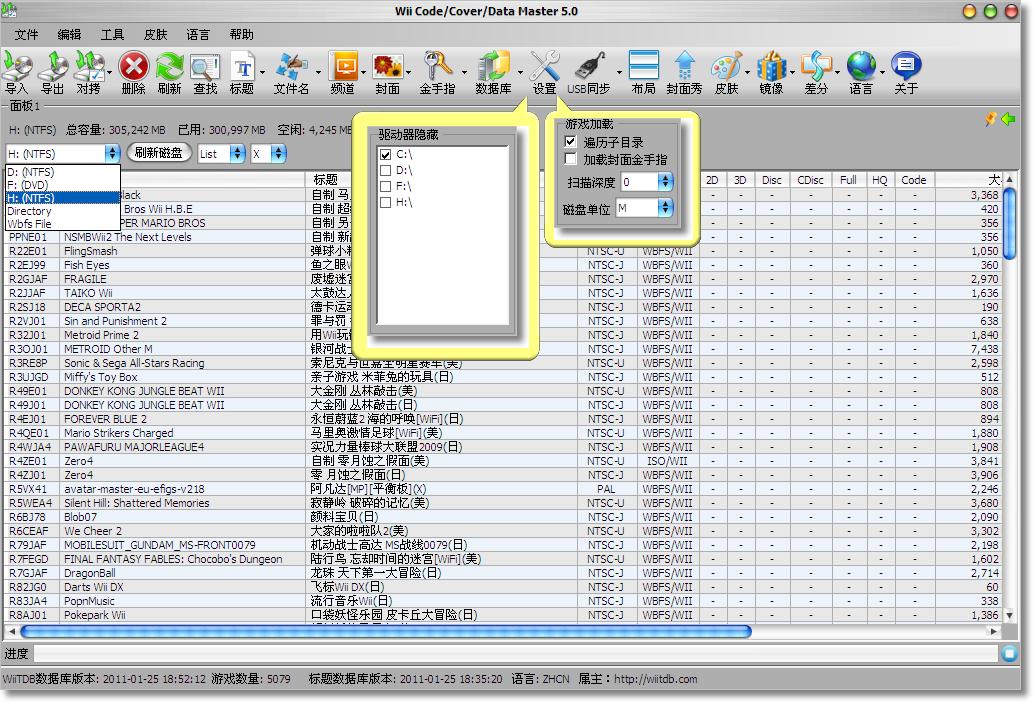Open the 文件 menu
This screenshot has height=702, width=1033.
26,34
